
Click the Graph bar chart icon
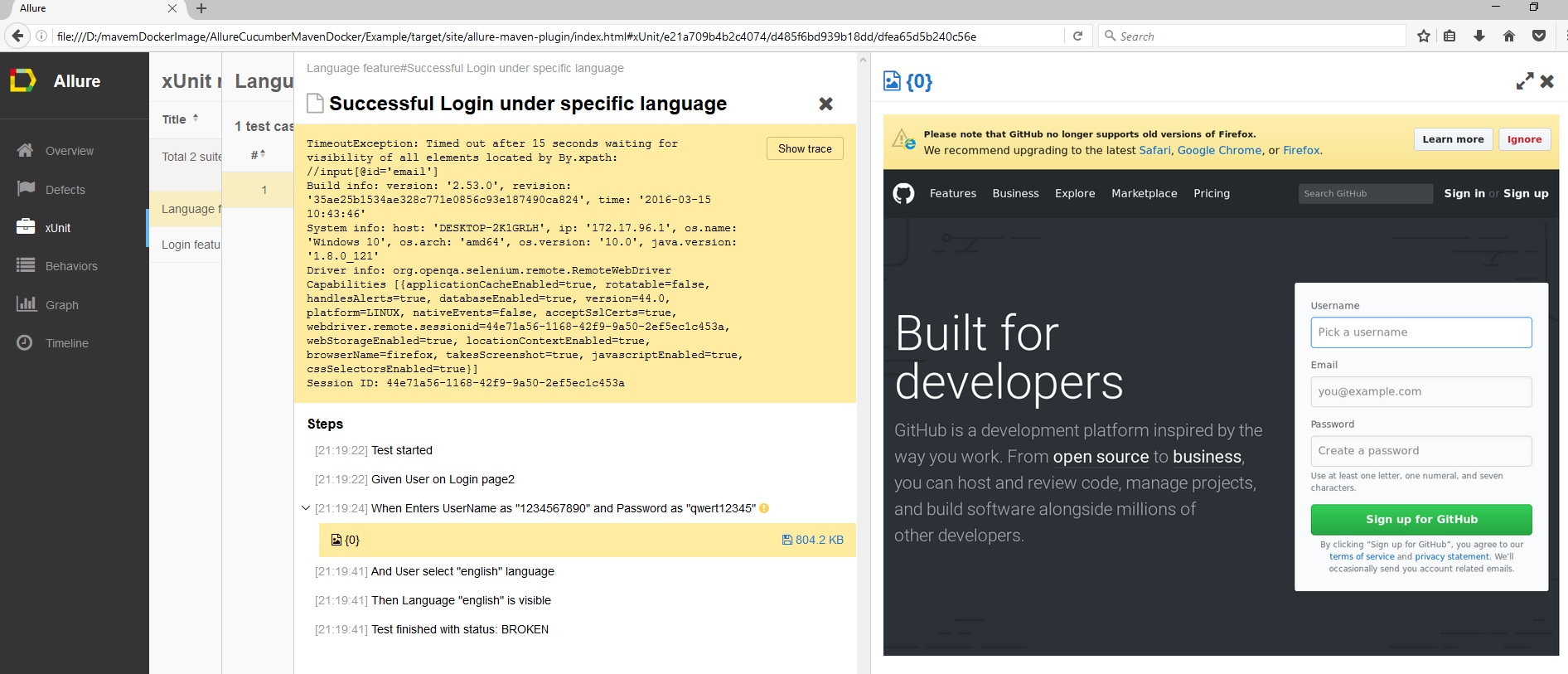[x=26, y=303]
